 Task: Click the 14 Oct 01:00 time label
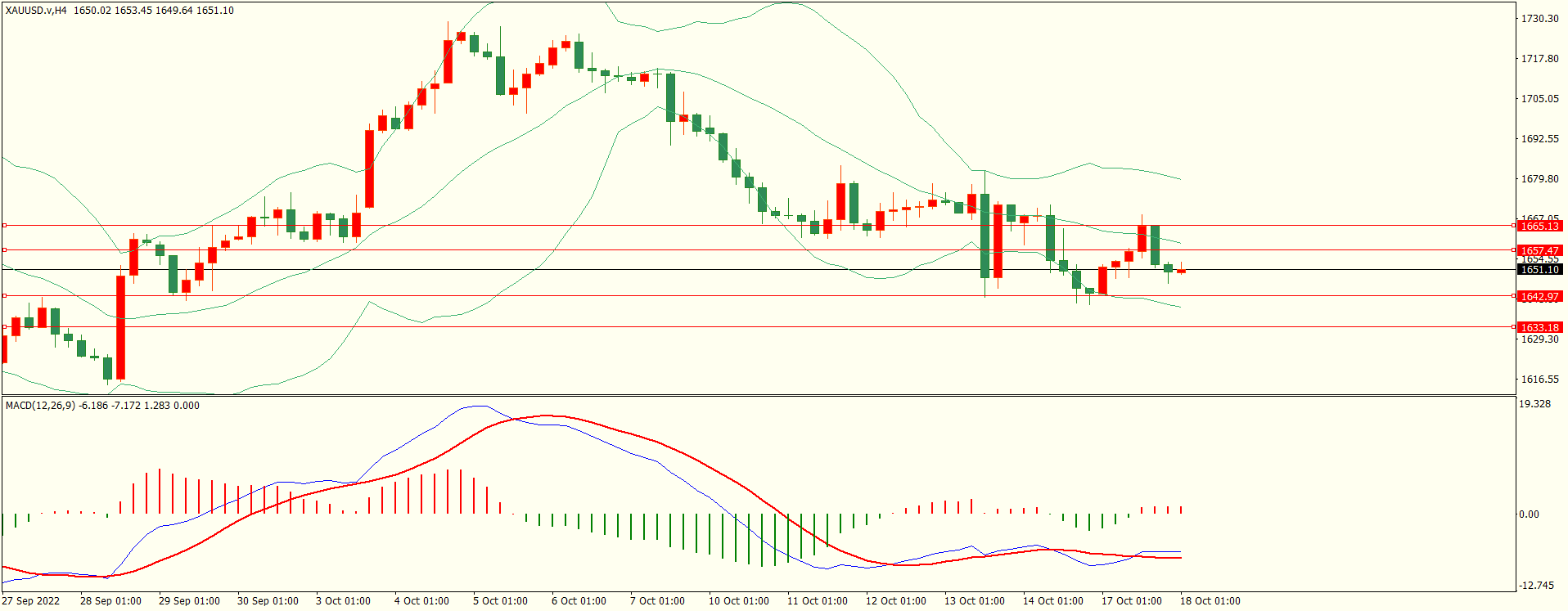[1053, 600]
